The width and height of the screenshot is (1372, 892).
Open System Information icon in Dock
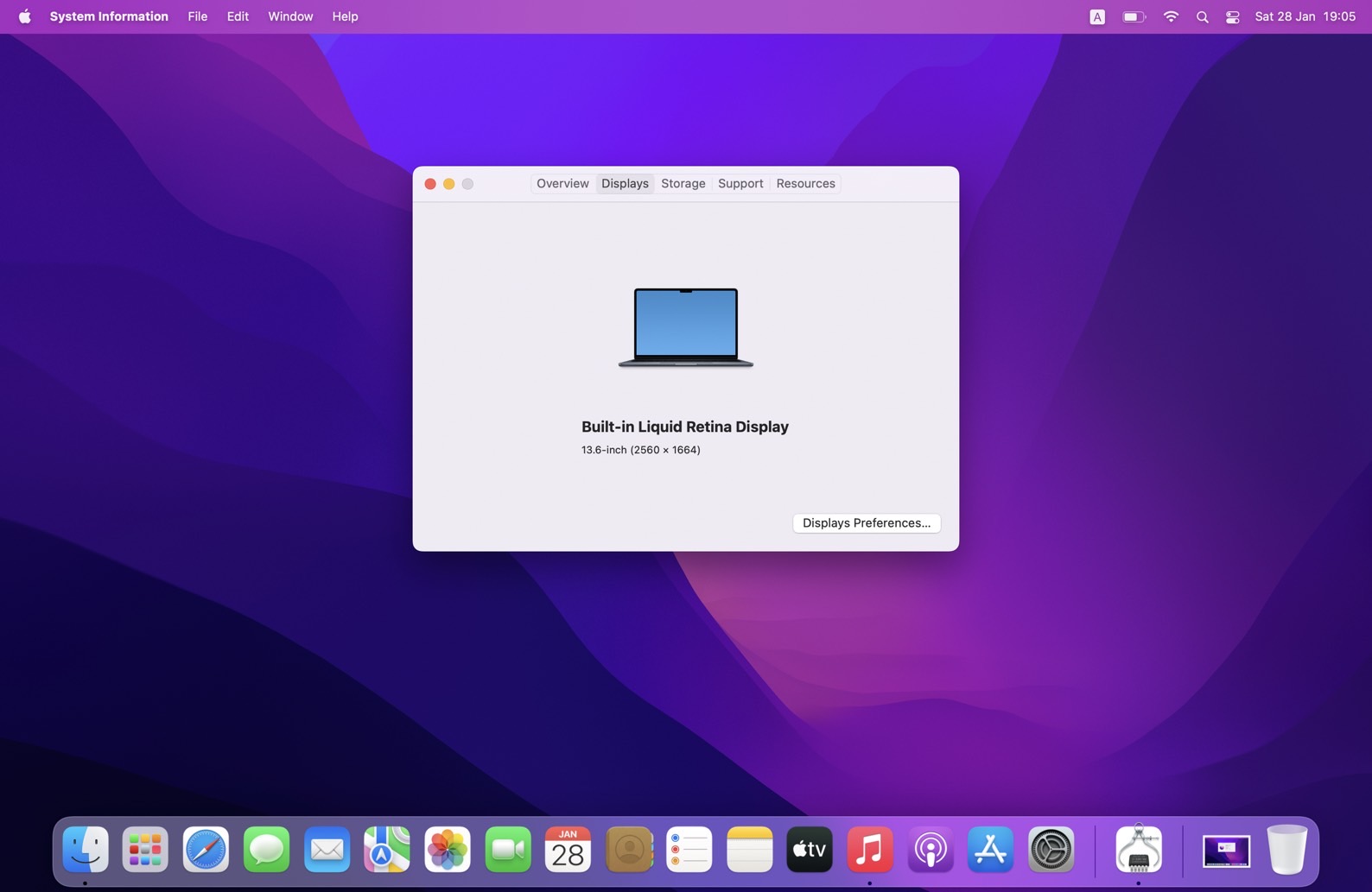point(1138,850)
